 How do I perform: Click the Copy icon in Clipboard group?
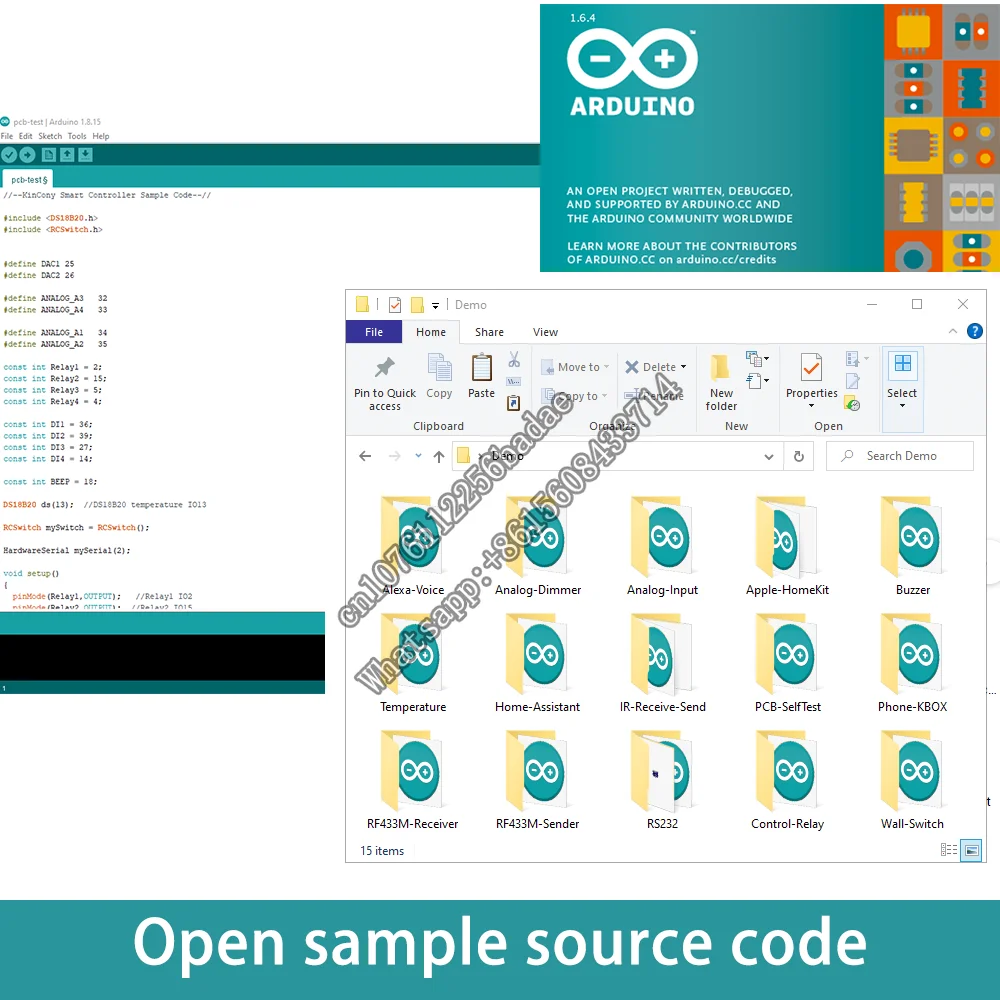tap(439, 376)
